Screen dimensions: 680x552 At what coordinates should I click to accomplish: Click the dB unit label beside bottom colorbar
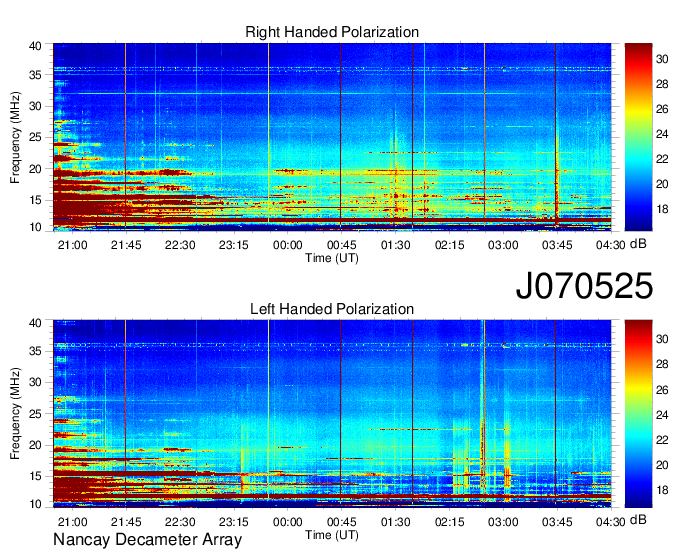coord(638,520)
